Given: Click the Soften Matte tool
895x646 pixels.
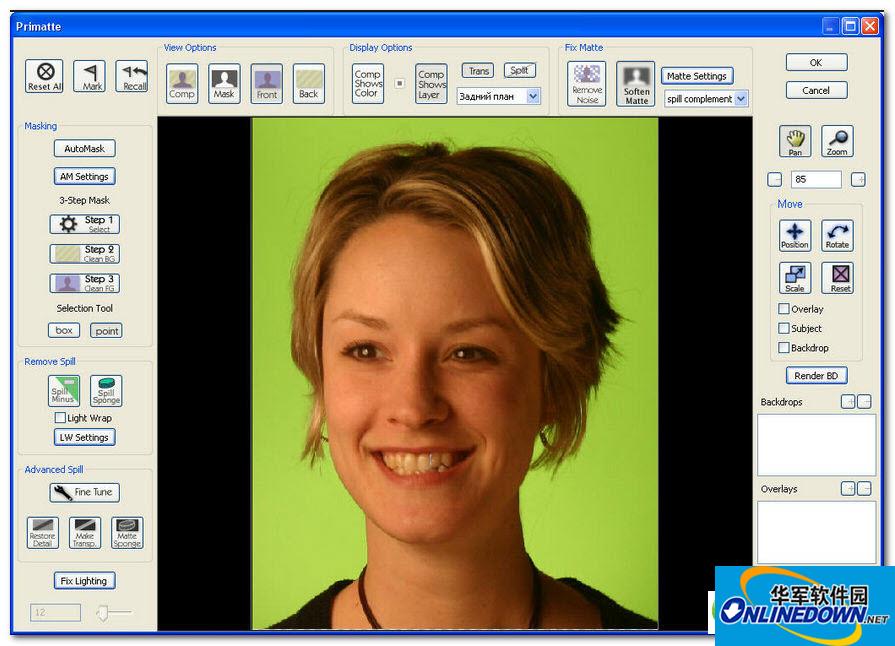Looking at the screenshot, I should point(636,83).
